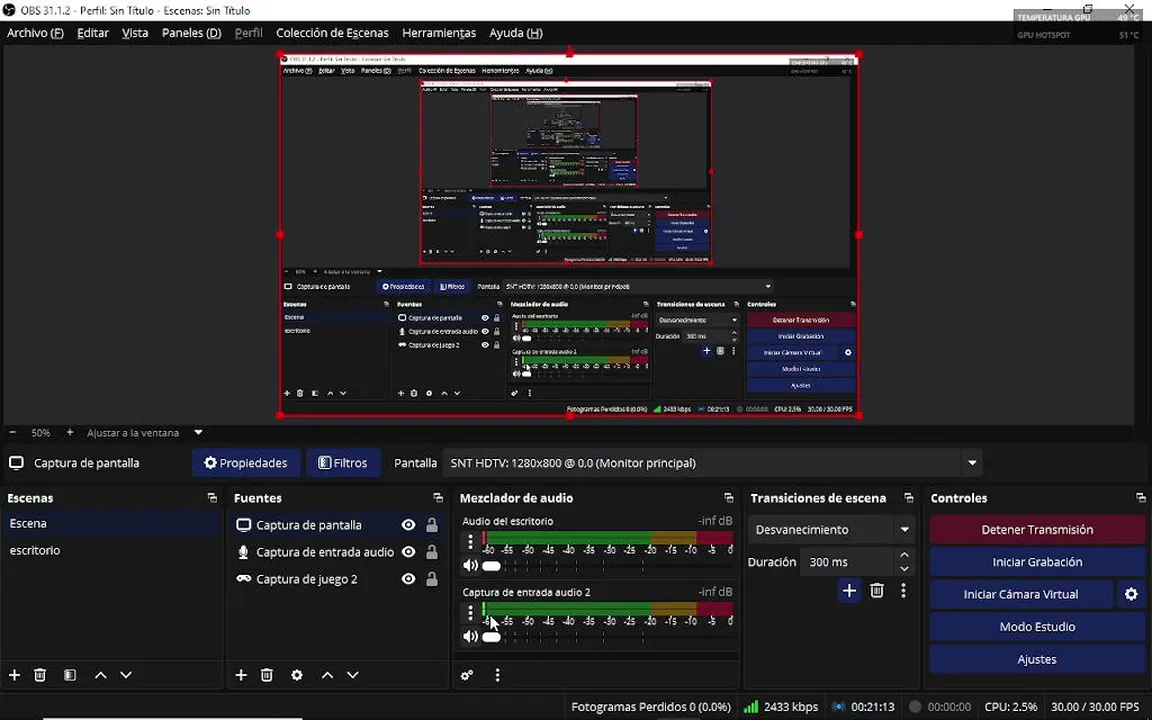Open the Vista menu
The width and height of the screenshot is (1152, 720).
[x=135, y=33]
